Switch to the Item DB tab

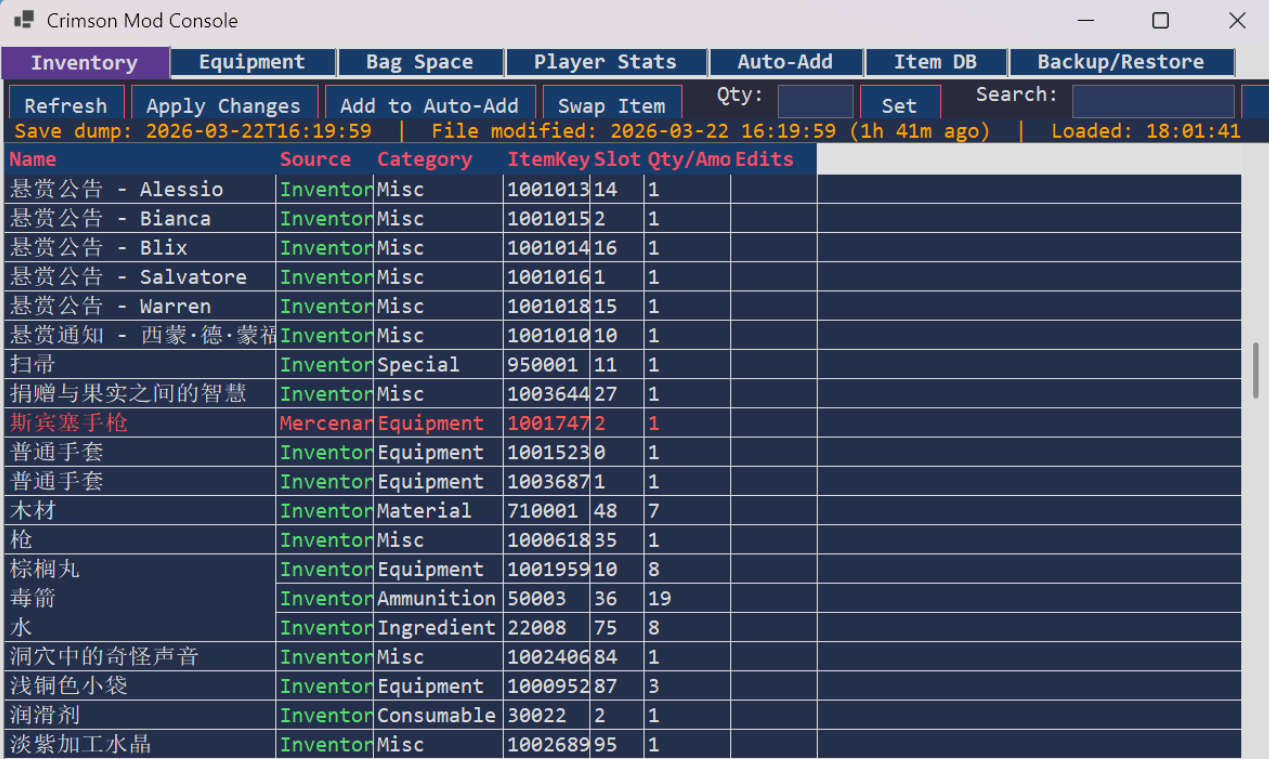coord(935,62)
